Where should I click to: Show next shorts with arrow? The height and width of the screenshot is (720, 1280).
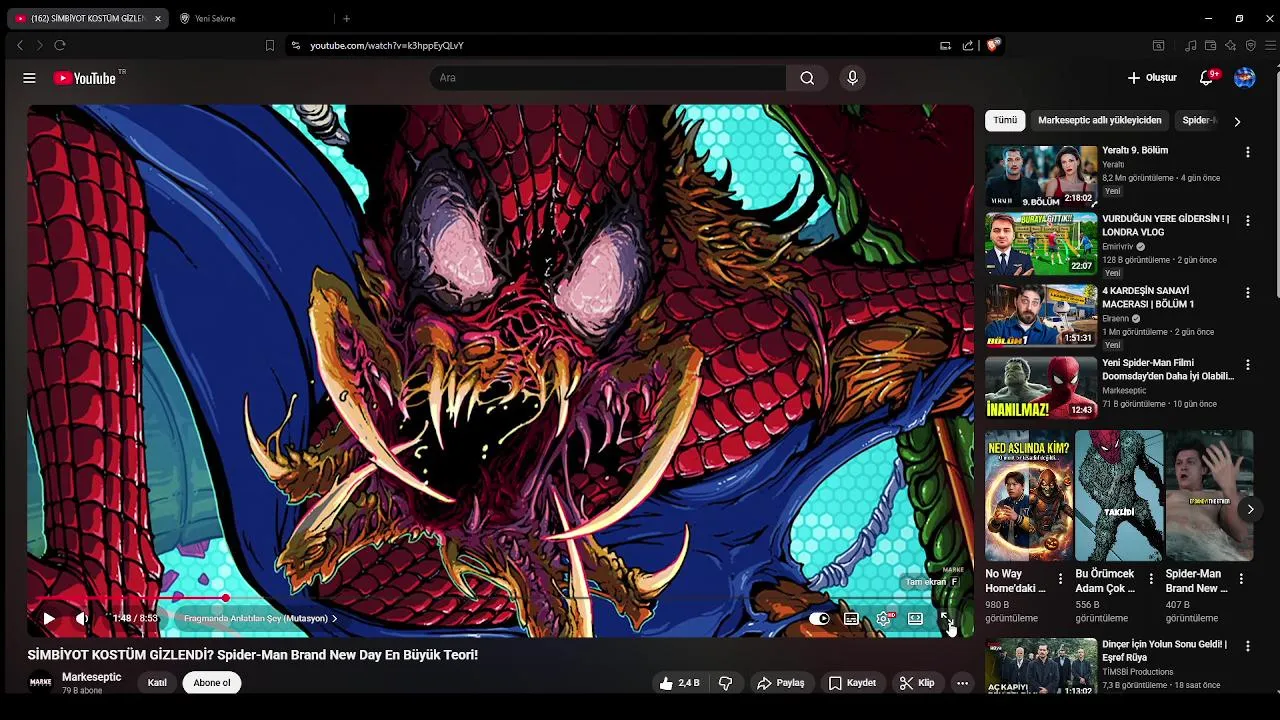tap(1250, 509)
